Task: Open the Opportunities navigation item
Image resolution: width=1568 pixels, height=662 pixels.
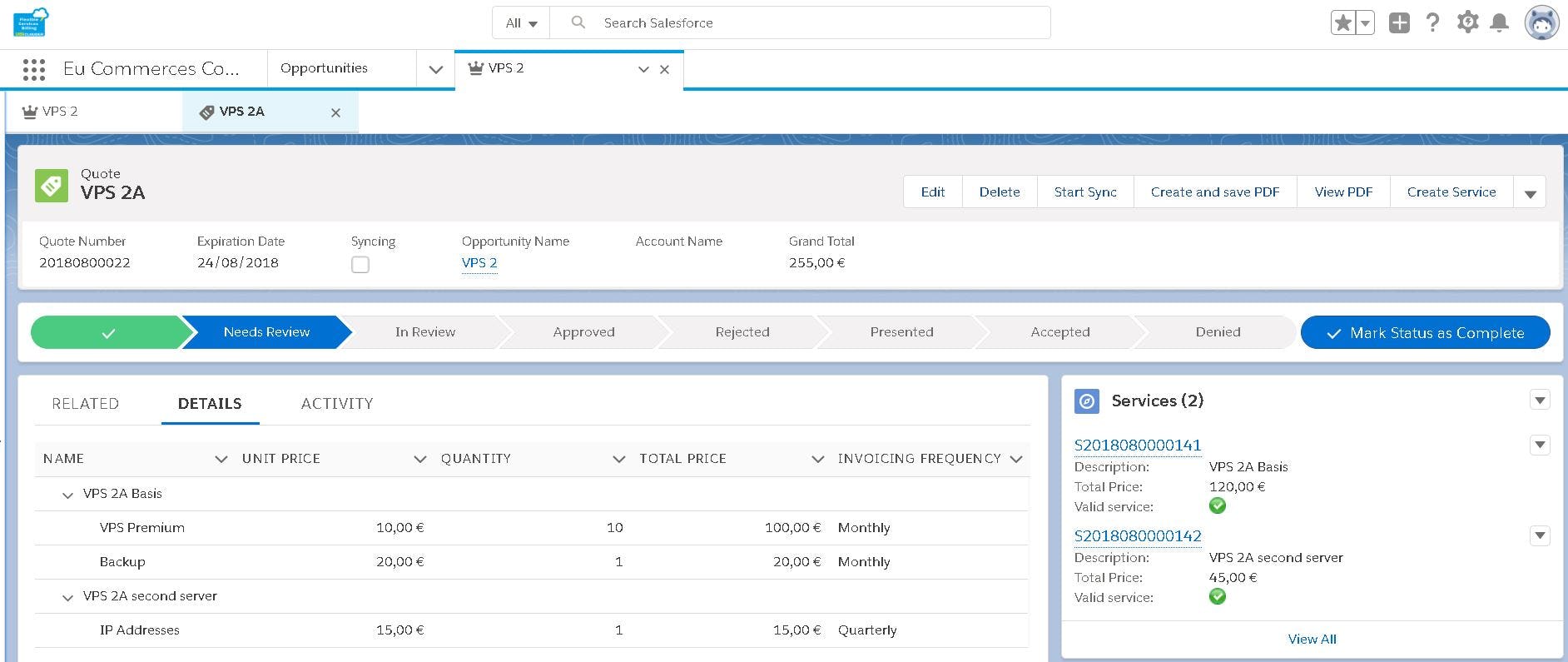Action: point(324,68)
